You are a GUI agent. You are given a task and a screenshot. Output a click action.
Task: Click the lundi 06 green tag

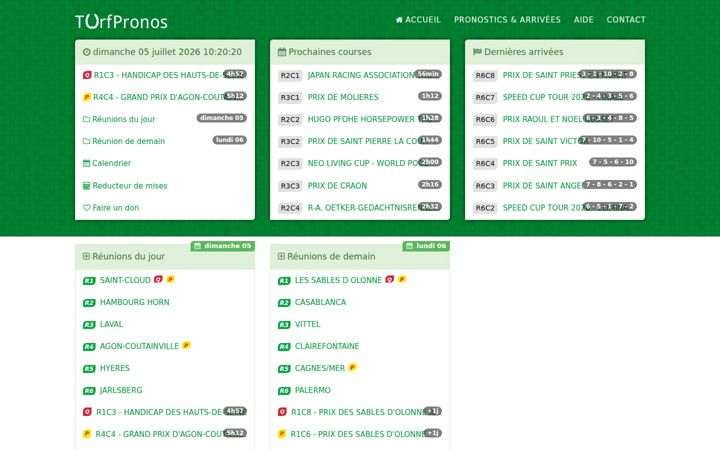point(426,246)
